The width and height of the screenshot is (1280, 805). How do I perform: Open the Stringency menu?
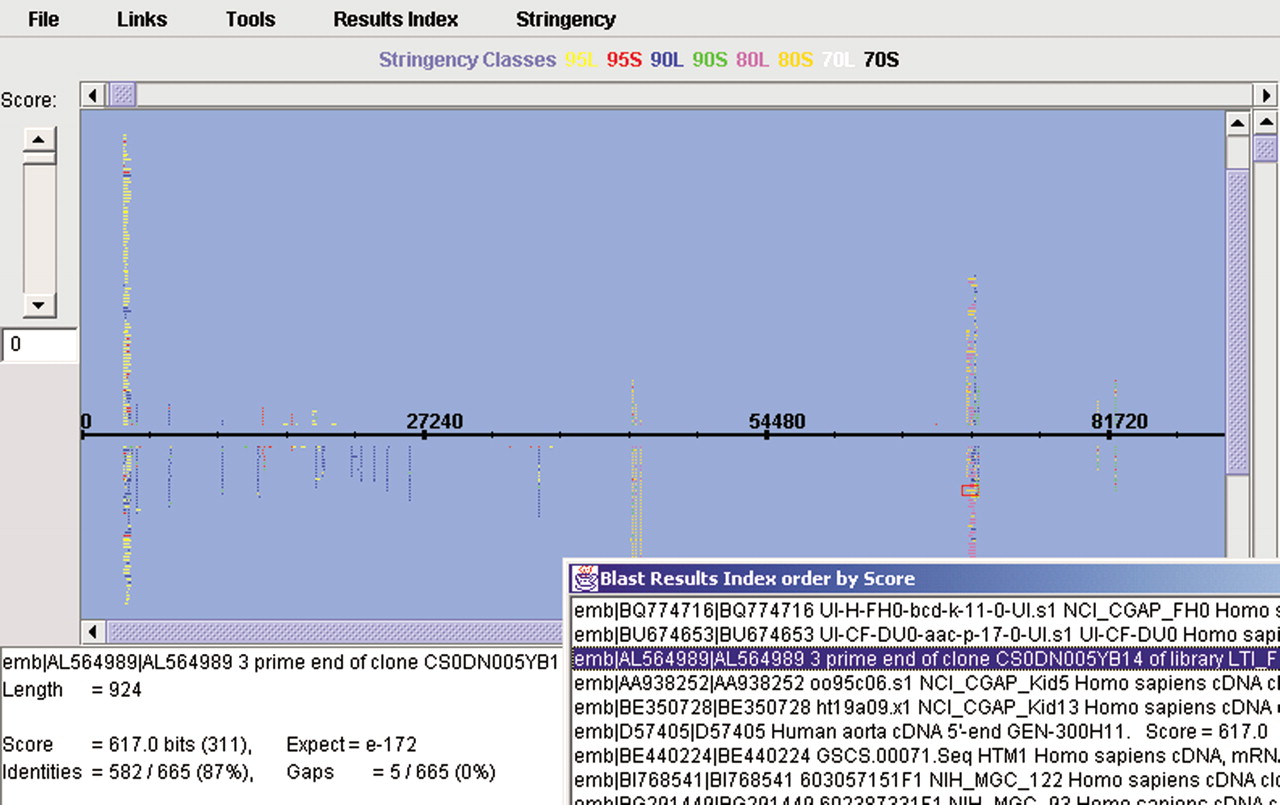565,19
